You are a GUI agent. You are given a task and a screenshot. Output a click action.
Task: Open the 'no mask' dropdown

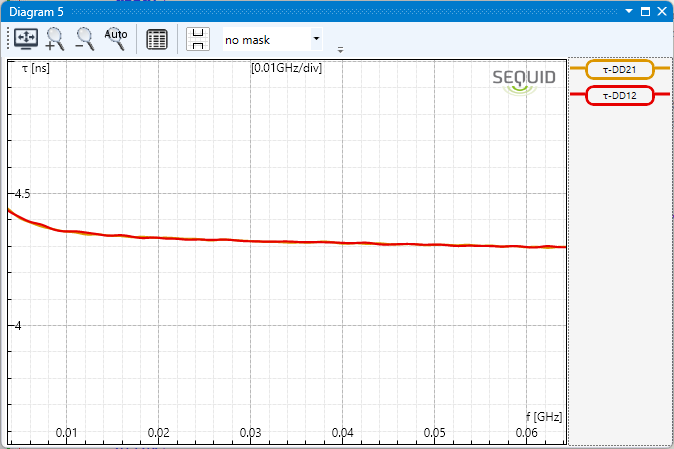[272, 40]
